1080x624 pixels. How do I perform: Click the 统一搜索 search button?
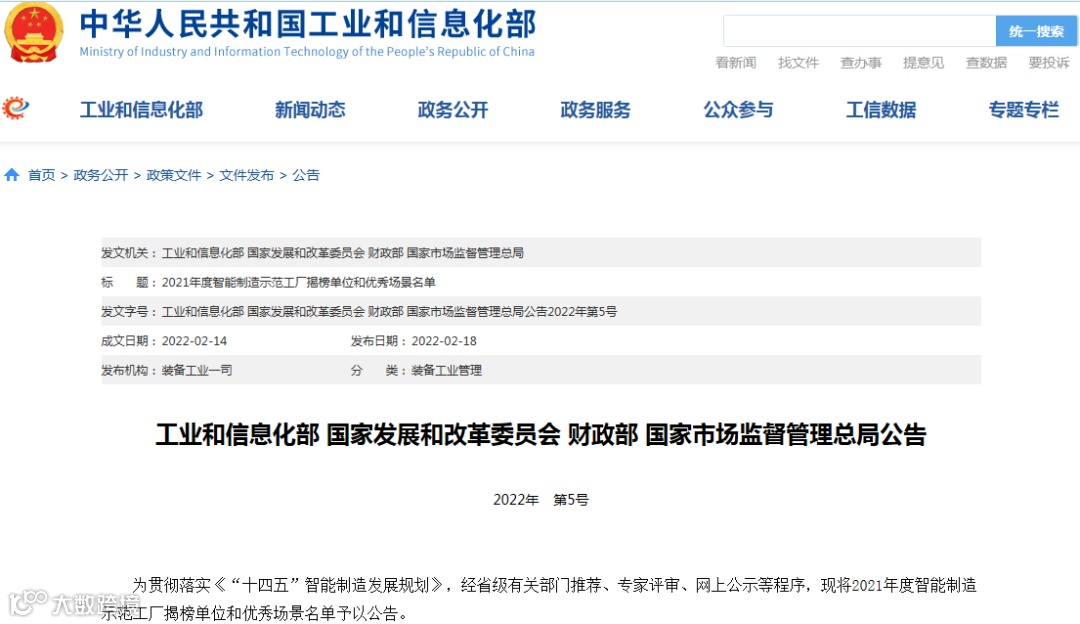tap(1036, 31)
